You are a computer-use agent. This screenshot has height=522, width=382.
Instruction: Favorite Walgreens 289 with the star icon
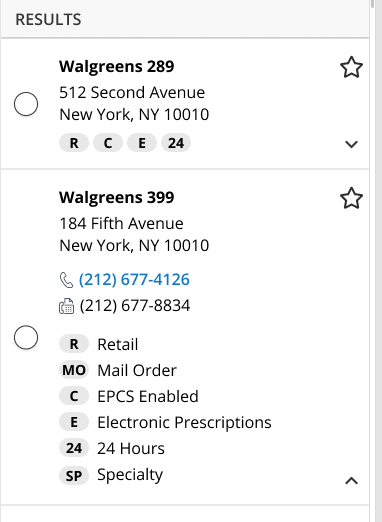pyautogui.click(x=351, y=67)
